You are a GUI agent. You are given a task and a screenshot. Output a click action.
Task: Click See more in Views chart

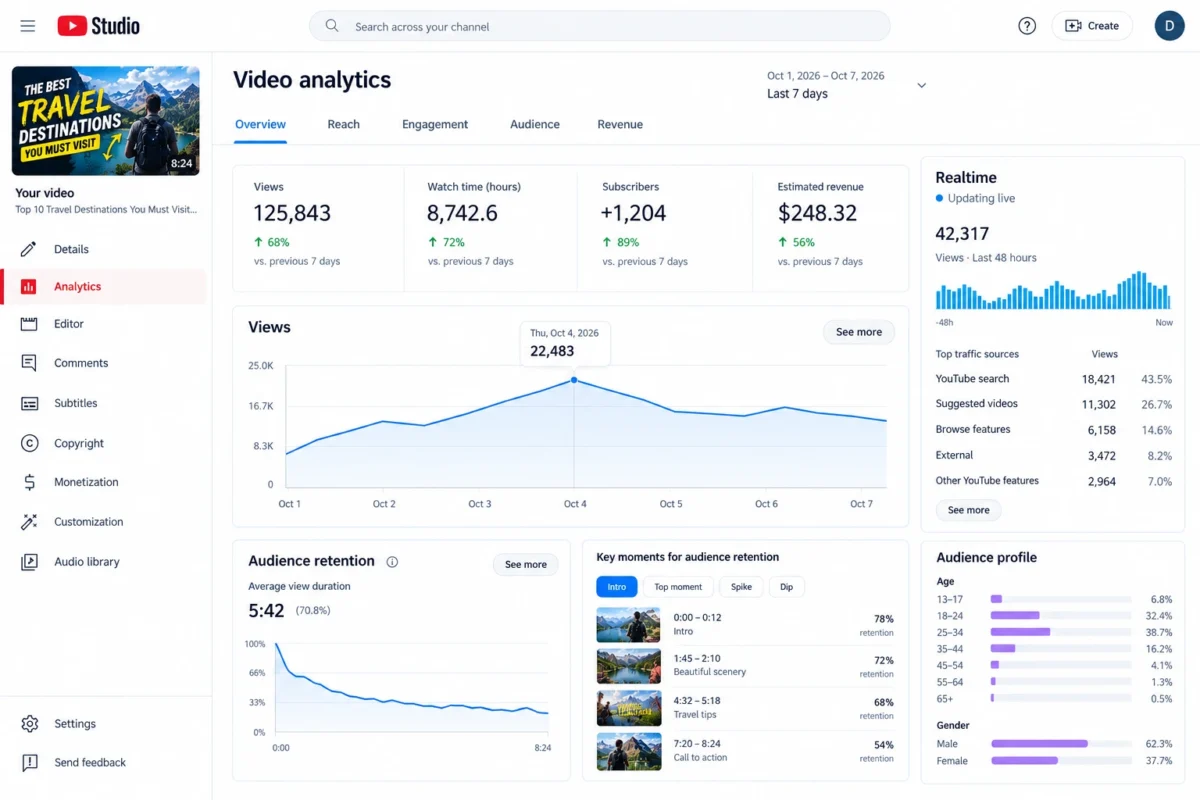point(859,332)
